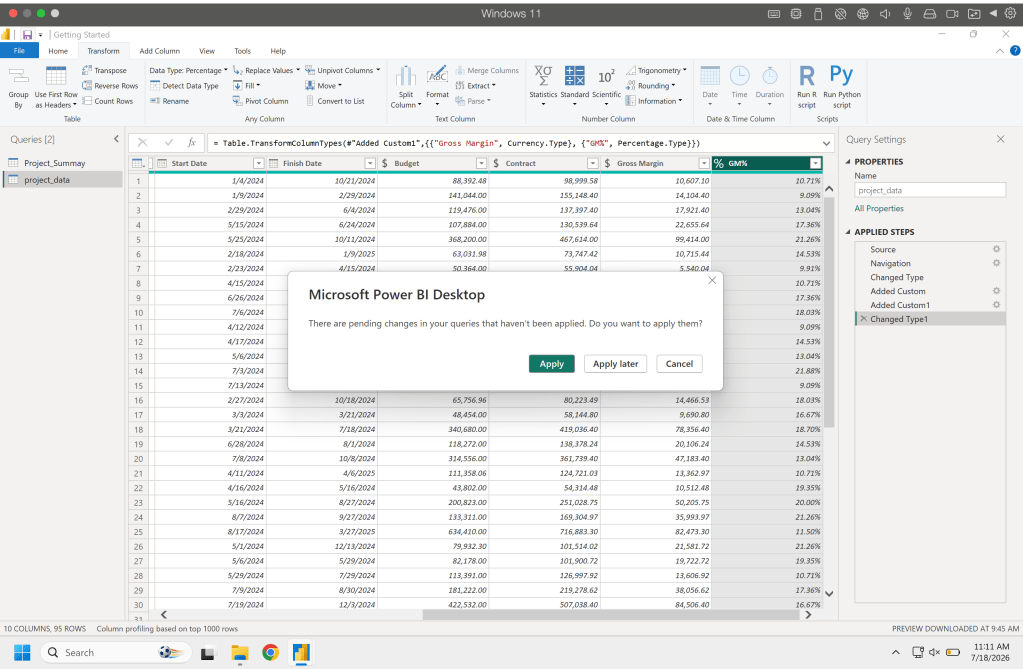The height and width of the screenshot is (669, 1023).
Task: Expand the formula bar
Action: (827, 143)
